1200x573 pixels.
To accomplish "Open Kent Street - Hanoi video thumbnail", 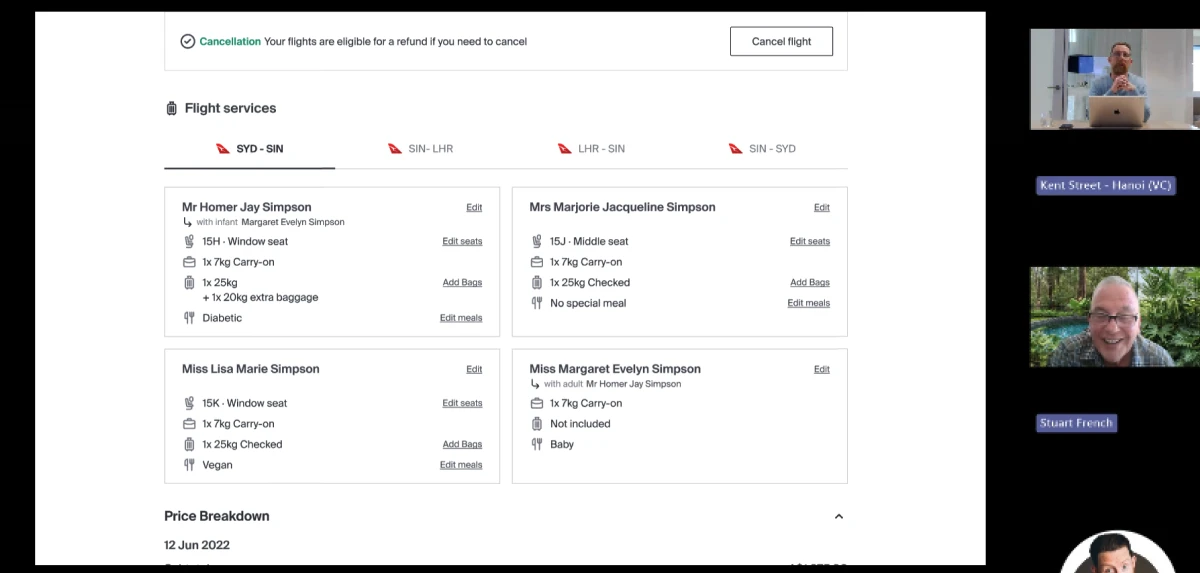I will (1115, 79).
